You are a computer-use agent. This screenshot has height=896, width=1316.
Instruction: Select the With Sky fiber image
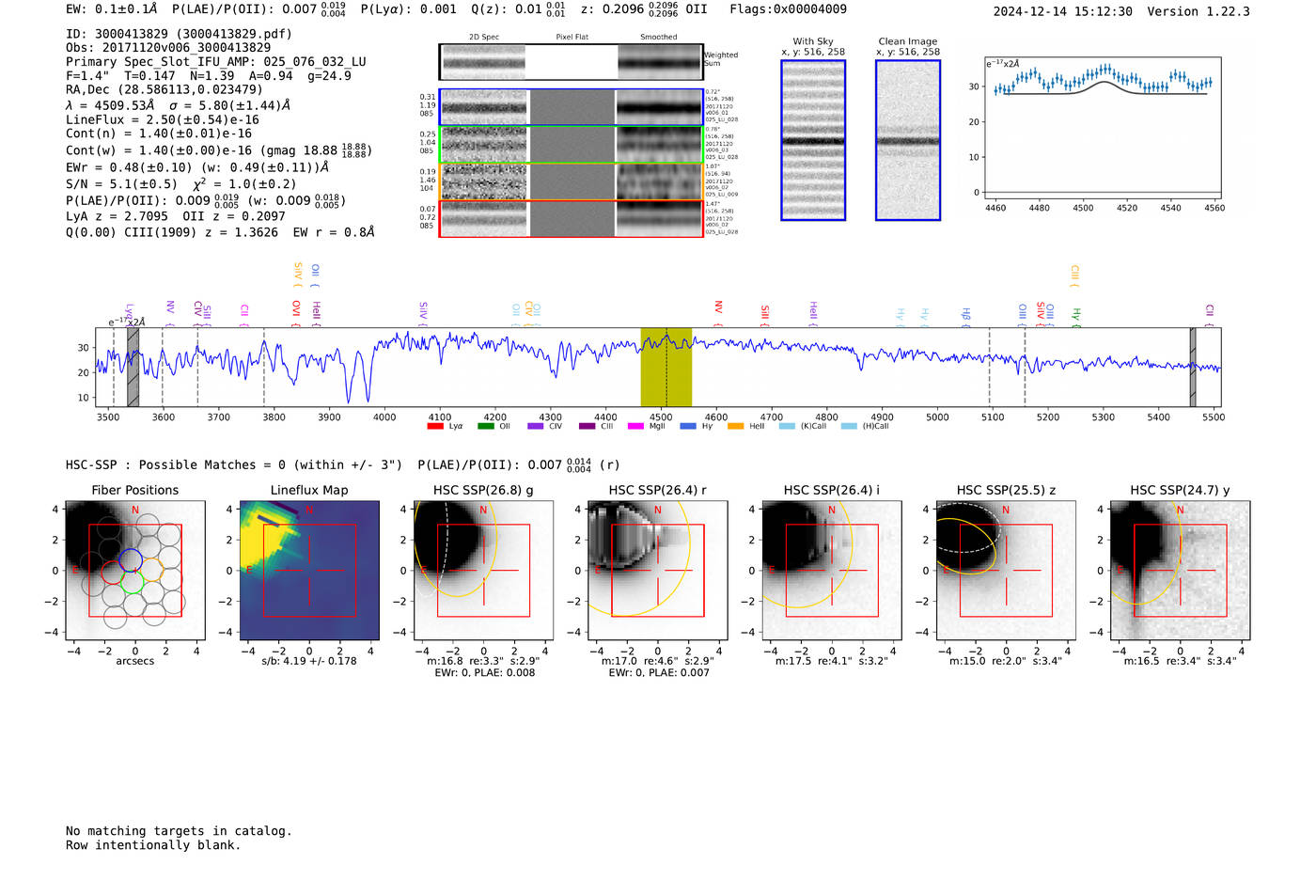coord(813,140)
